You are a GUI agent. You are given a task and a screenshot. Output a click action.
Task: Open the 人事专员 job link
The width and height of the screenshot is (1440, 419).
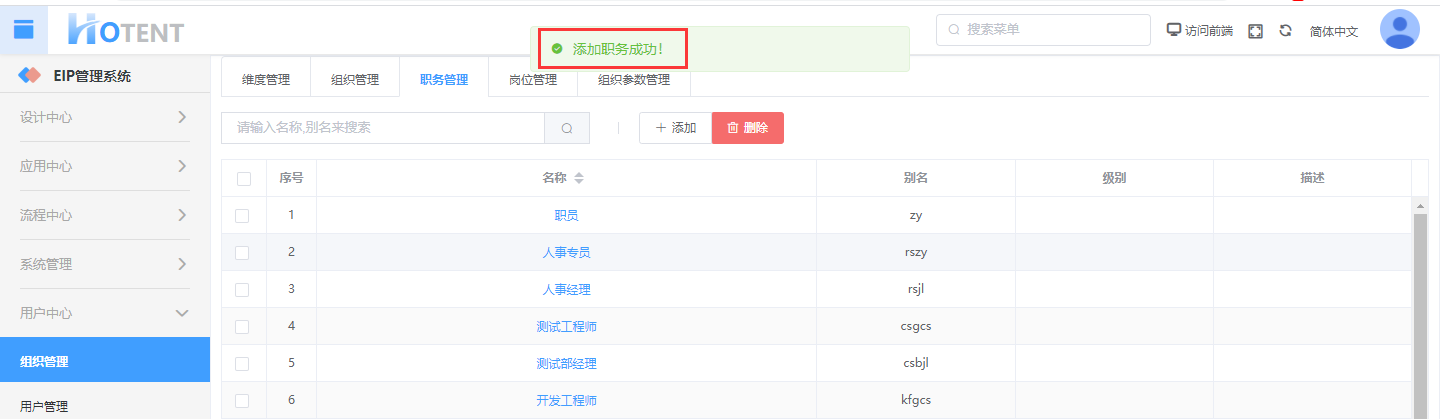coord(566,252)
